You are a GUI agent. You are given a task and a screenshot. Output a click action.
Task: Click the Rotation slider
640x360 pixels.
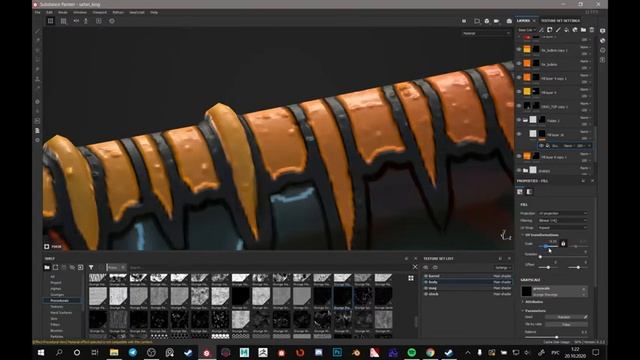563,257
